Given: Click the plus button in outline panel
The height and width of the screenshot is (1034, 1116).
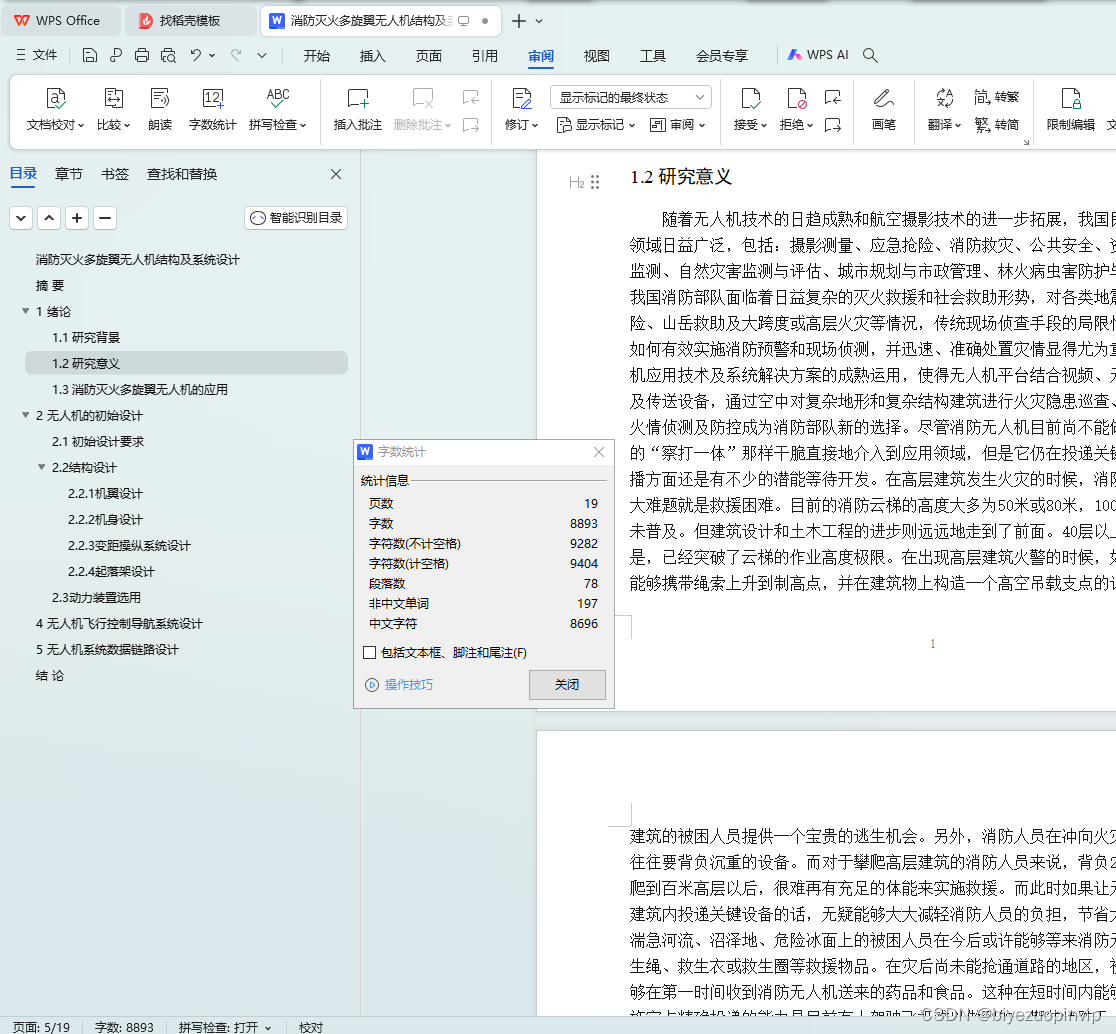Looking at the screenshot, I should click(x=77, y=218).
